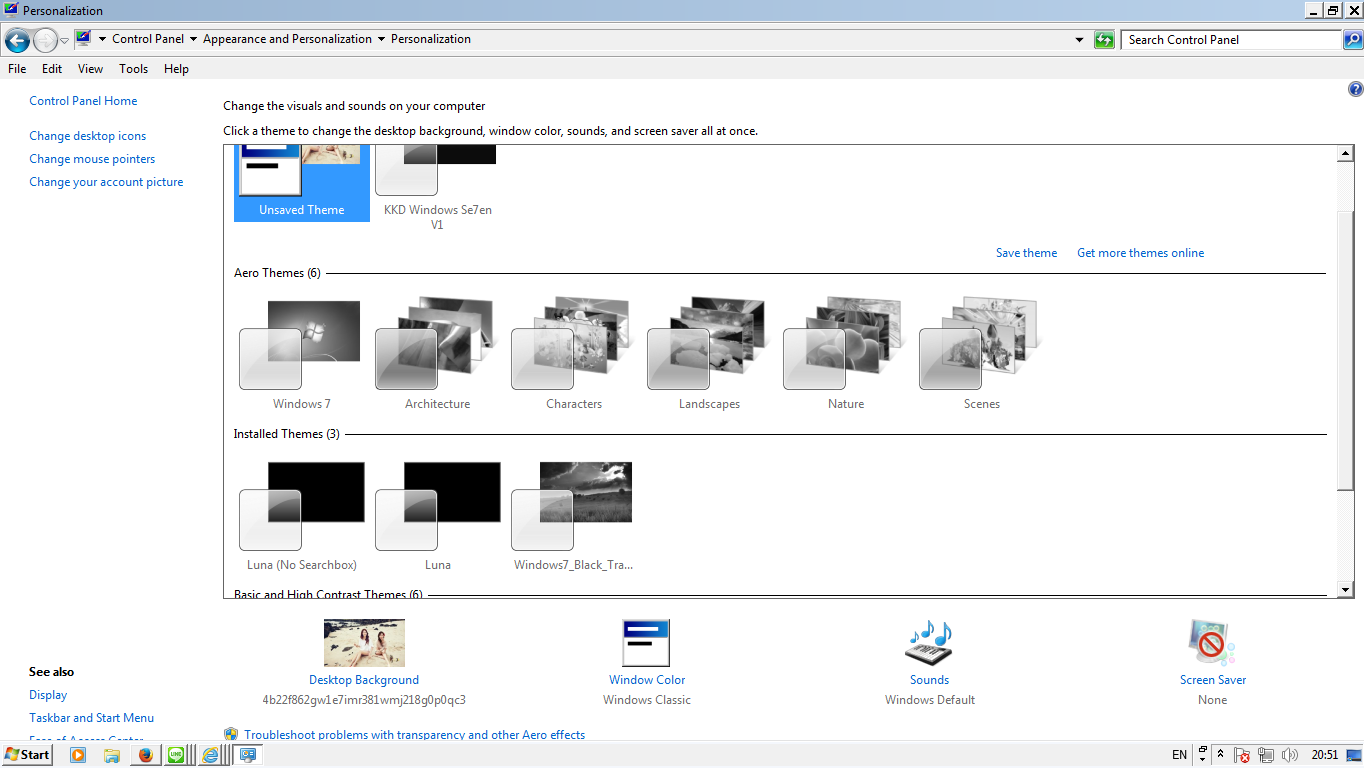The image size is (1364, 768).
Task: Click the EN language indicator
Action: [x=1179, y=755]
